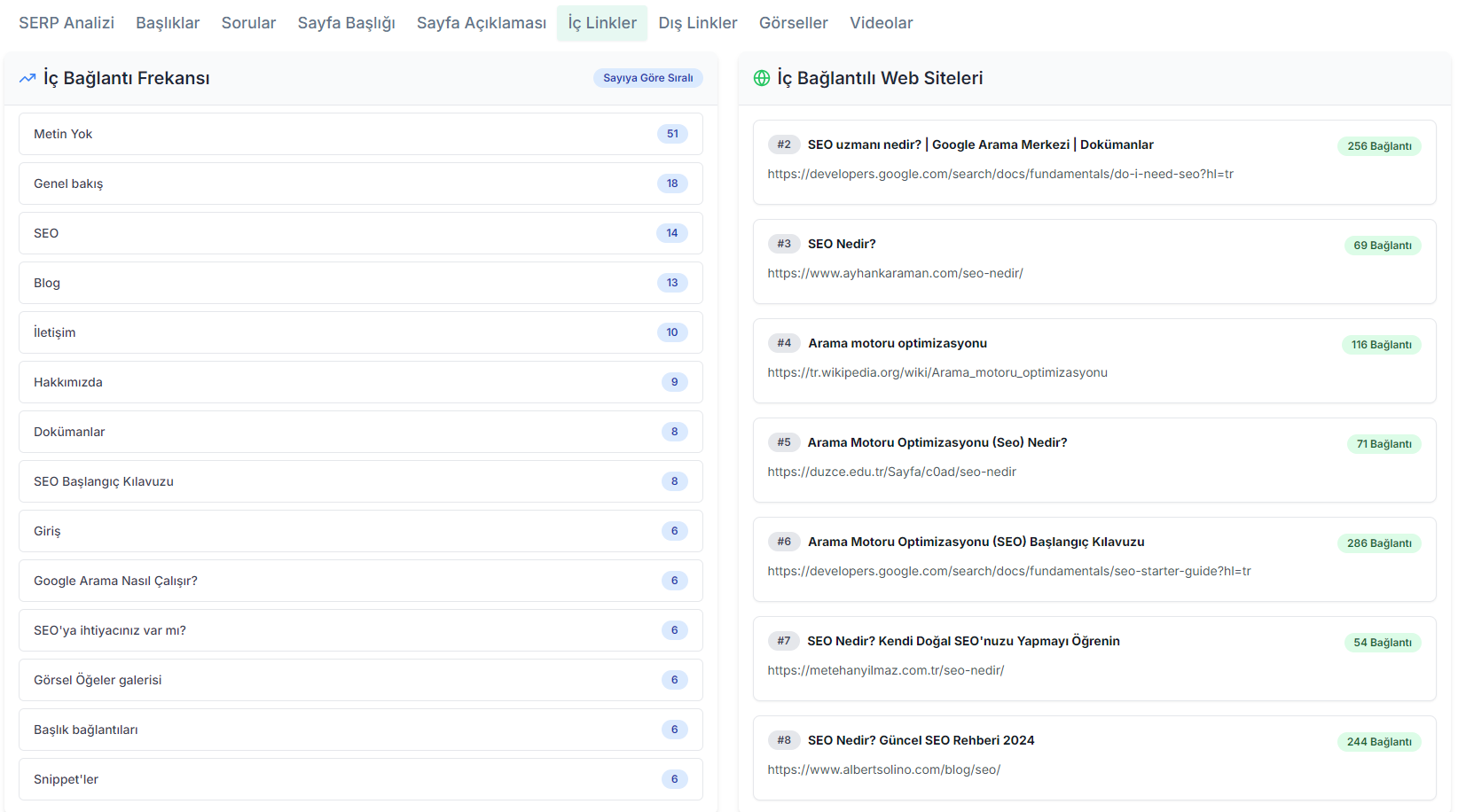Click the trend arrow icon beside İç Bağlantı Frekansı
The width and height of the screenshot is (1458, 812).
[27, 78]
